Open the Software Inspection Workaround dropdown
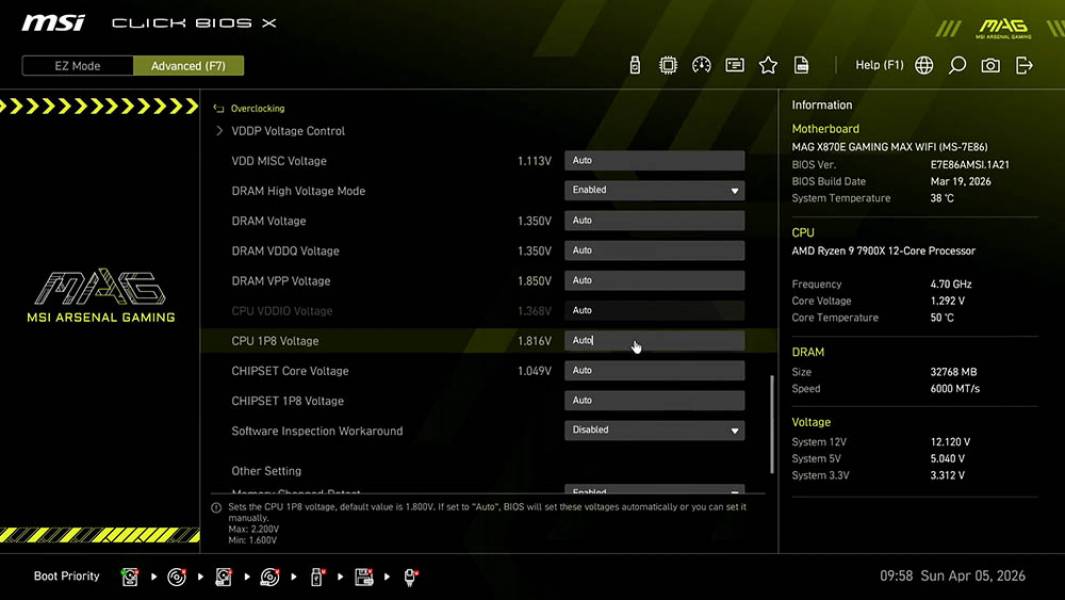Screen dimensions: 1065x600 735,429
